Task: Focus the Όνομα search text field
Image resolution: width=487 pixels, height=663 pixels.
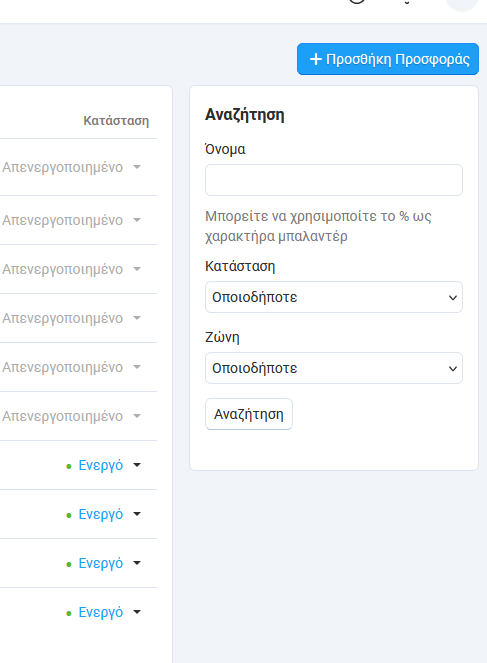Action: pyautogui.click(x=334, y=180)
